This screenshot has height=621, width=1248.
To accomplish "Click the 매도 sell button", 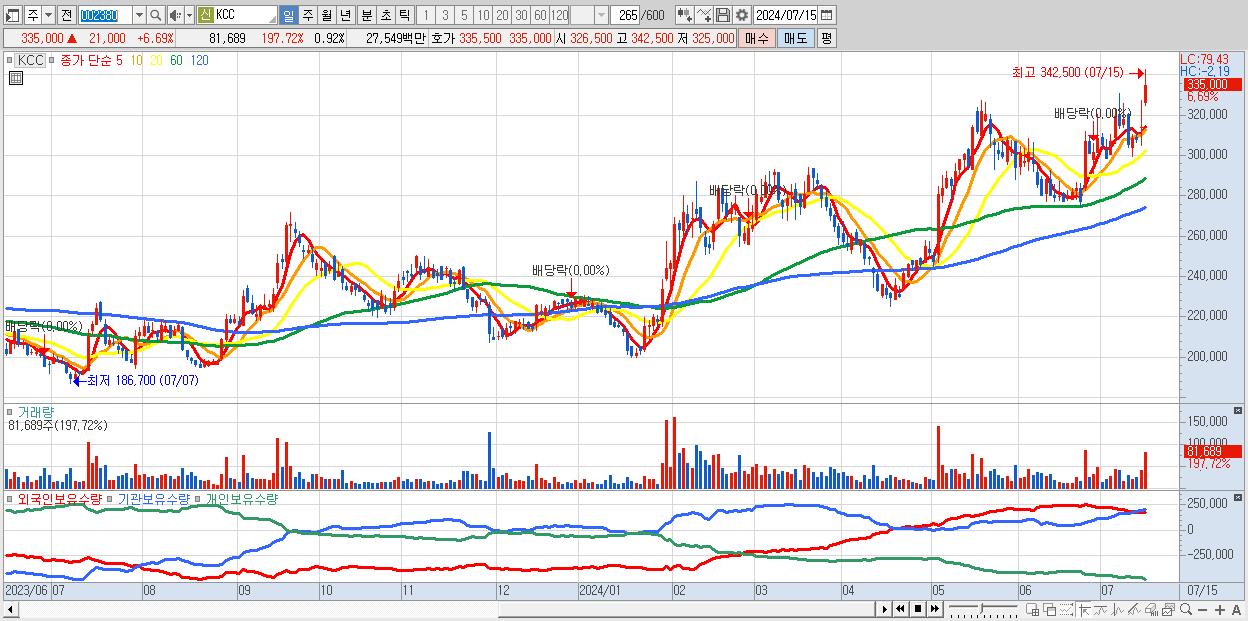I will point(795,38).
